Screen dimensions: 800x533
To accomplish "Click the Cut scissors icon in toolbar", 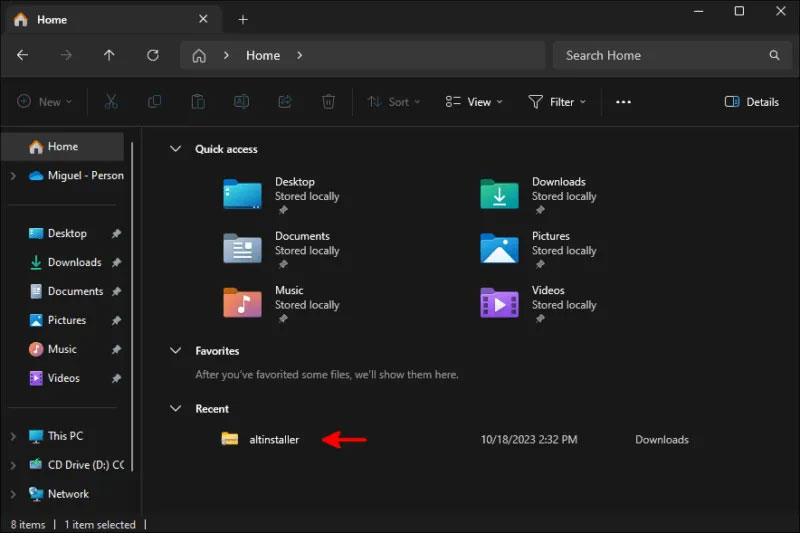I will (x=111, y=102).
